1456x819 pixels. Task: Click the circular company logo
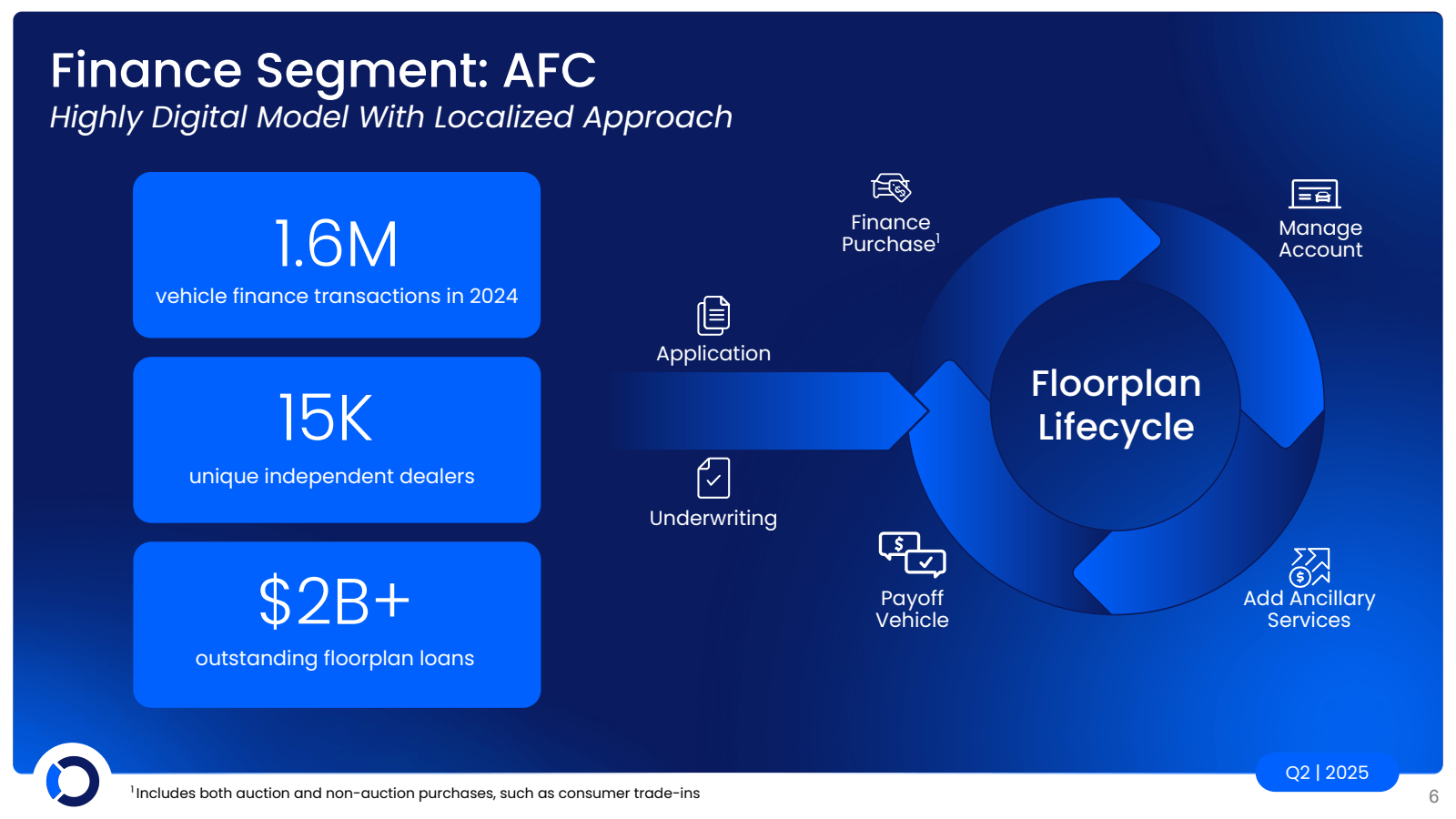click(x=73, y=781)
